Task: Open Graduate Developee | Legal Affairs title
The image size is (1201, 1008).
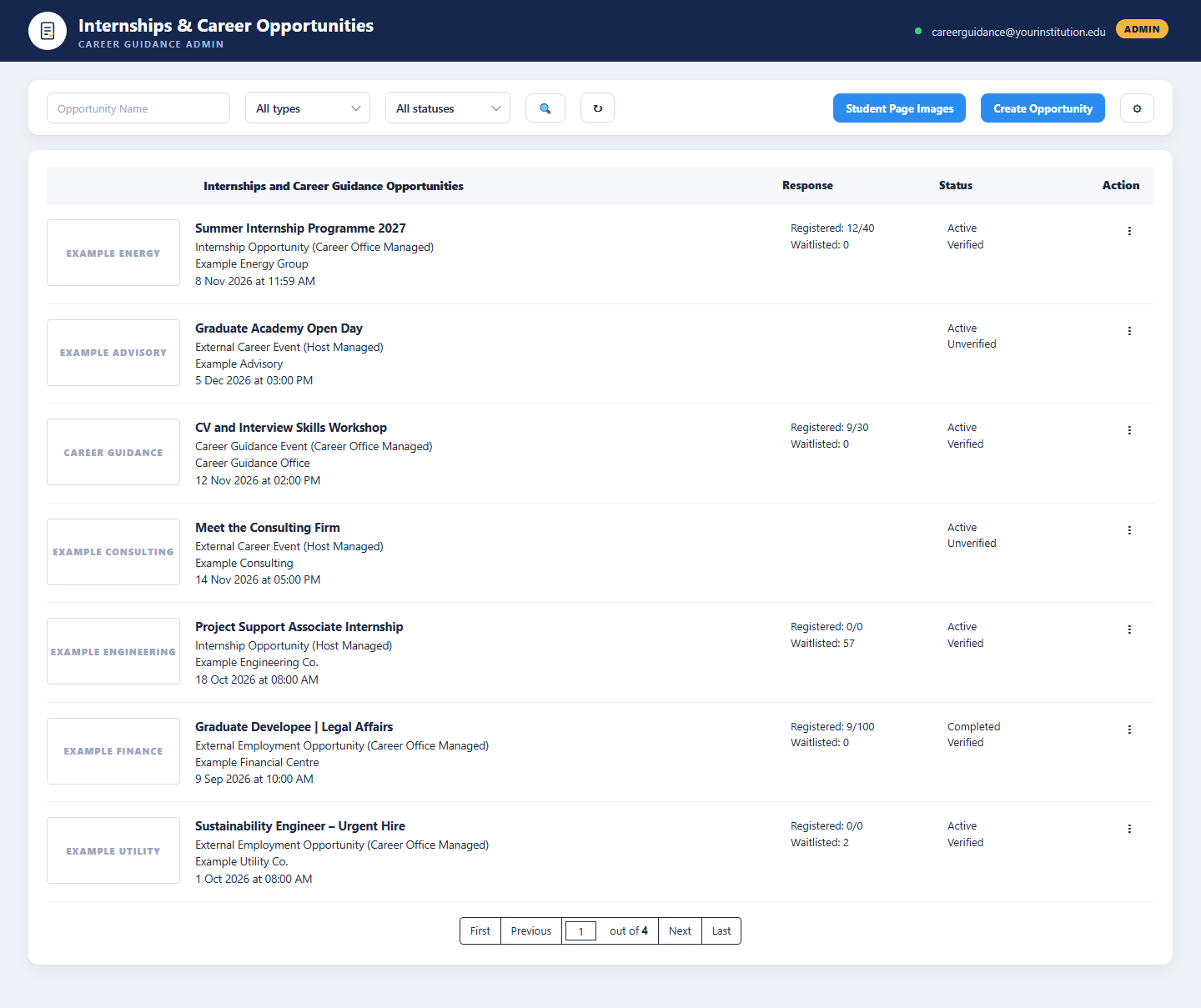Action: (294, 727)
